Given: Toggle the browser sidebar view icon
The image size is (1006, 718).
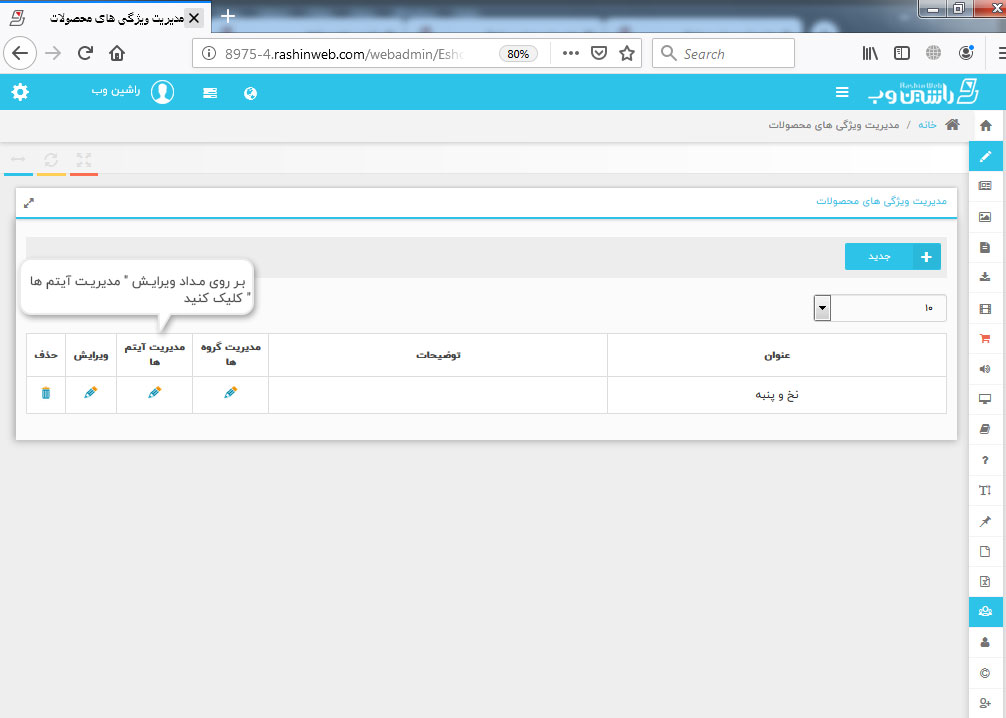Looking at the screenshot, I should [902, 53].
